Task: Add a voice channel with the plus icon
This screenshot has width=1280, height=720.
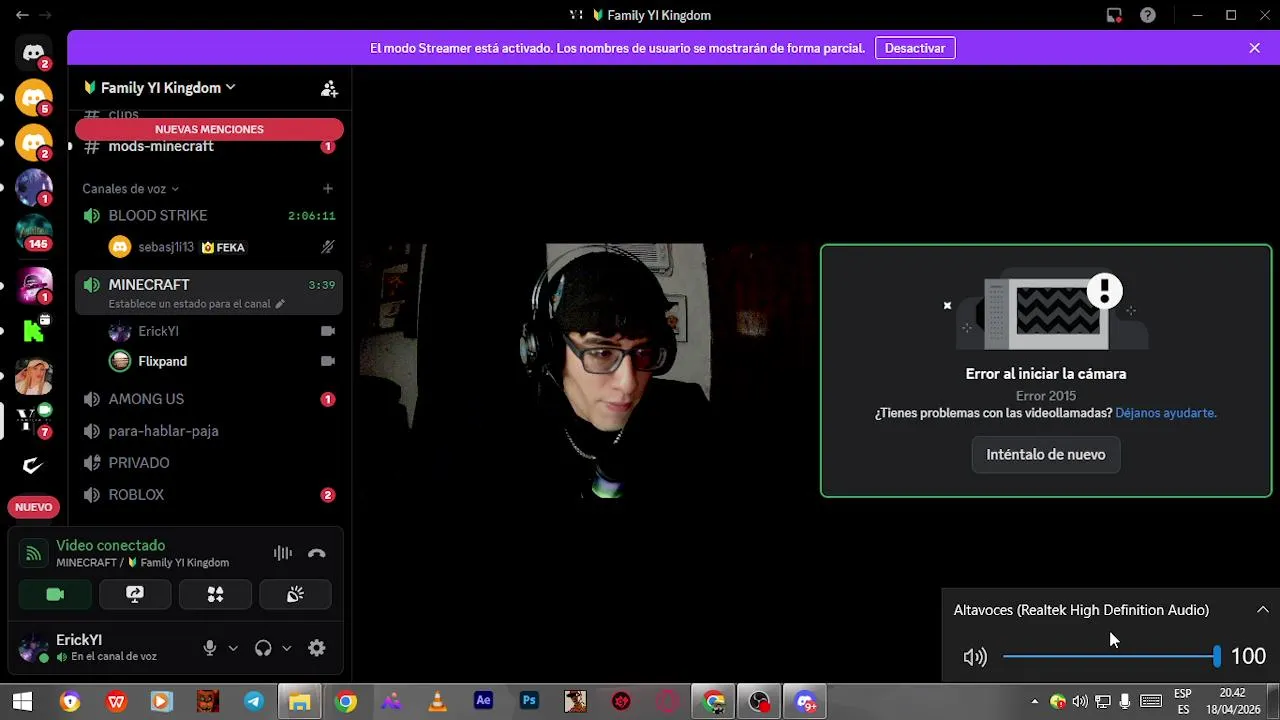Action: 327,189
